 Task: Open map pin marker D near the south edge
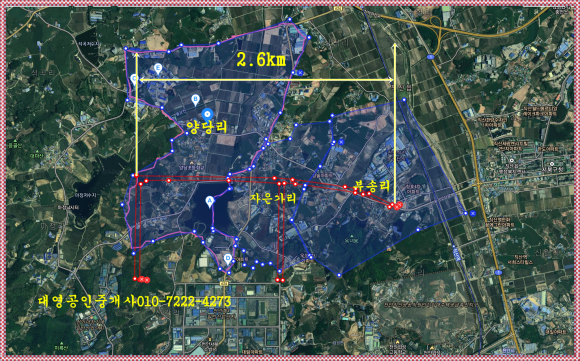pos(228,259)
